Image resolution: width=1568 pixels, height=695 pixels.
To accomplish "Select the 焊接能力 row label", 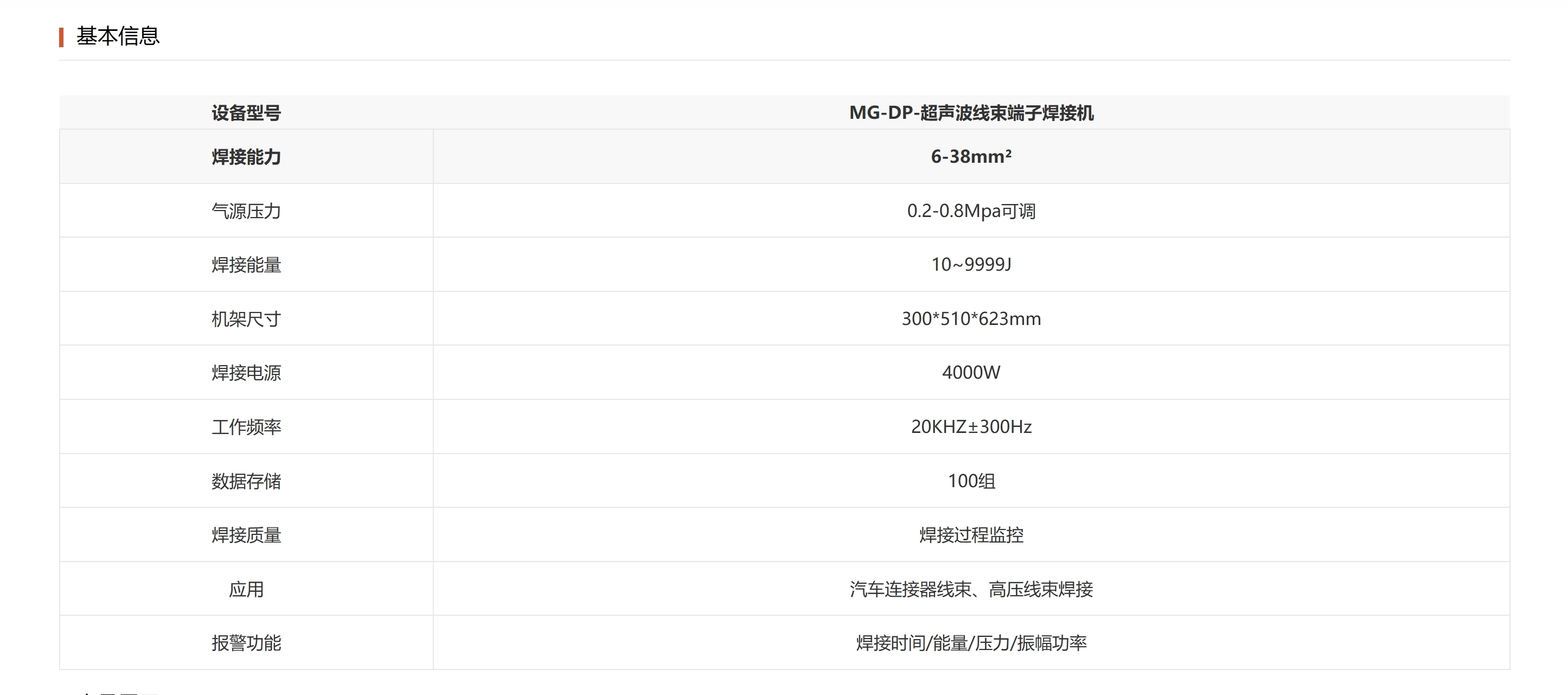I will (245, 157).
